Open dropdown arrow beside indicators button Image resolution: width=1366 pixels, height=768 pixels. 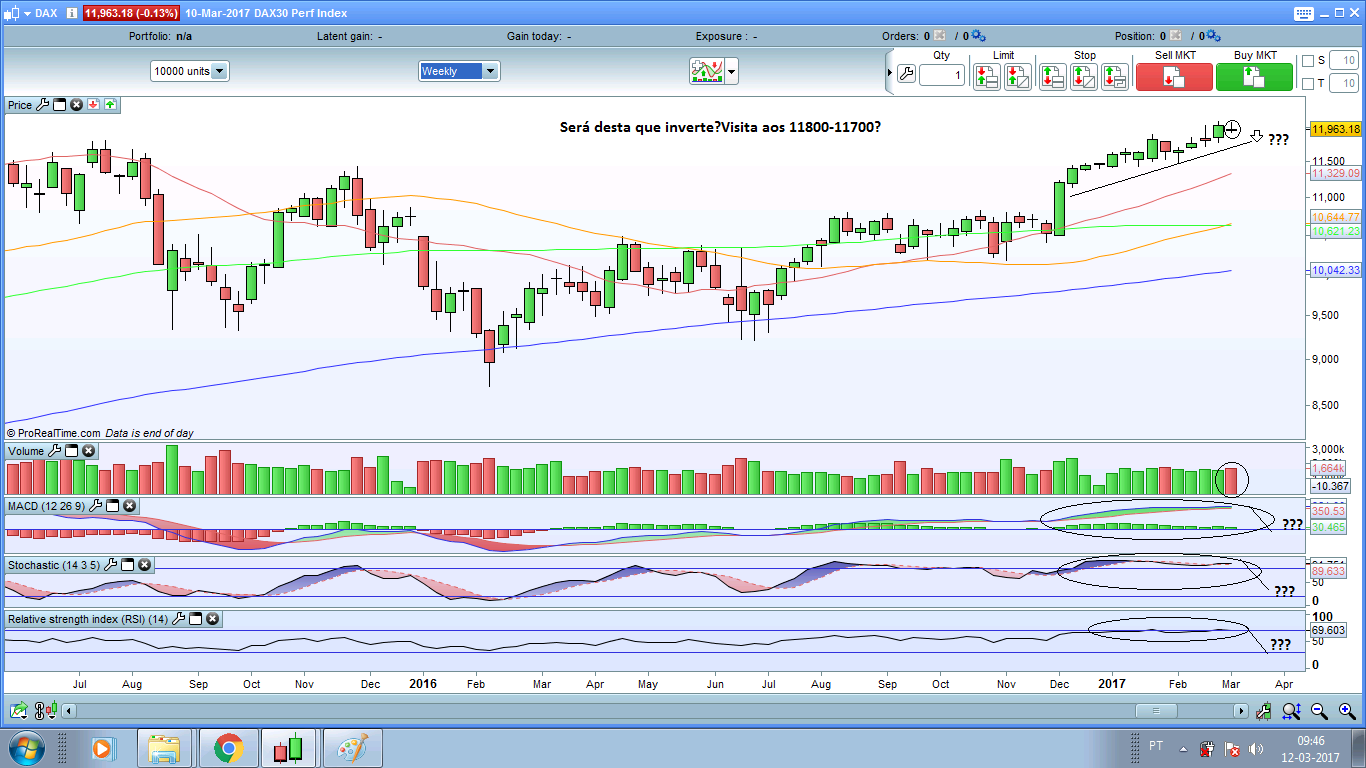(x=732, y=71)
